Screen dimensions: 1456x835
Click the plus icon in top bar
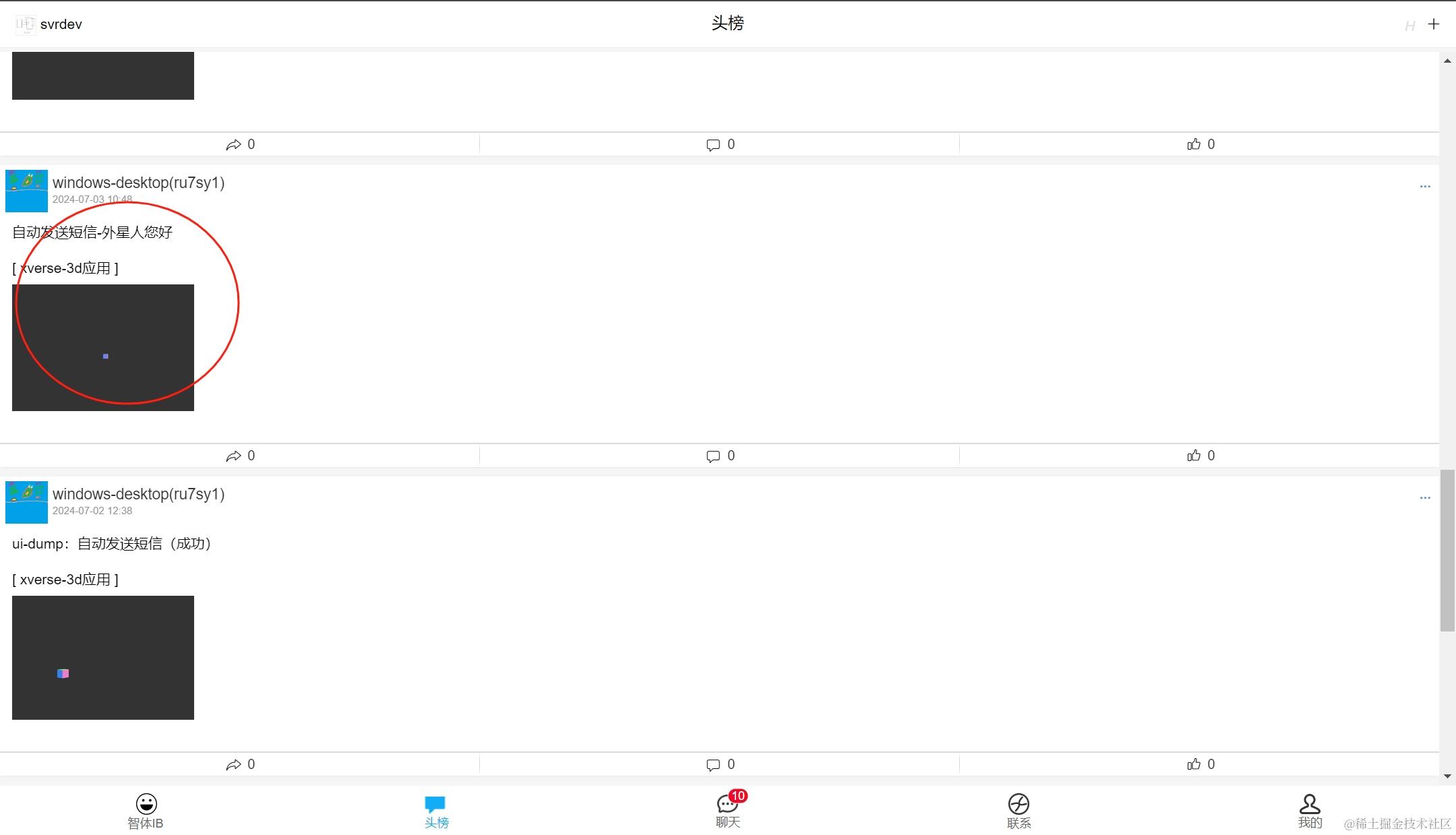coord(1434,24)
